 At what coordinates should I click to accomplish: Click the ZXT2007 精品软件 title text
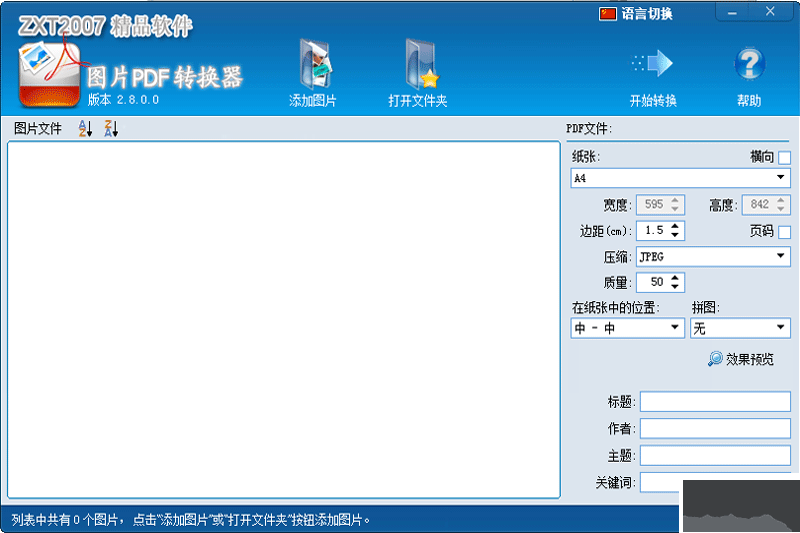(x=106, y=26)
